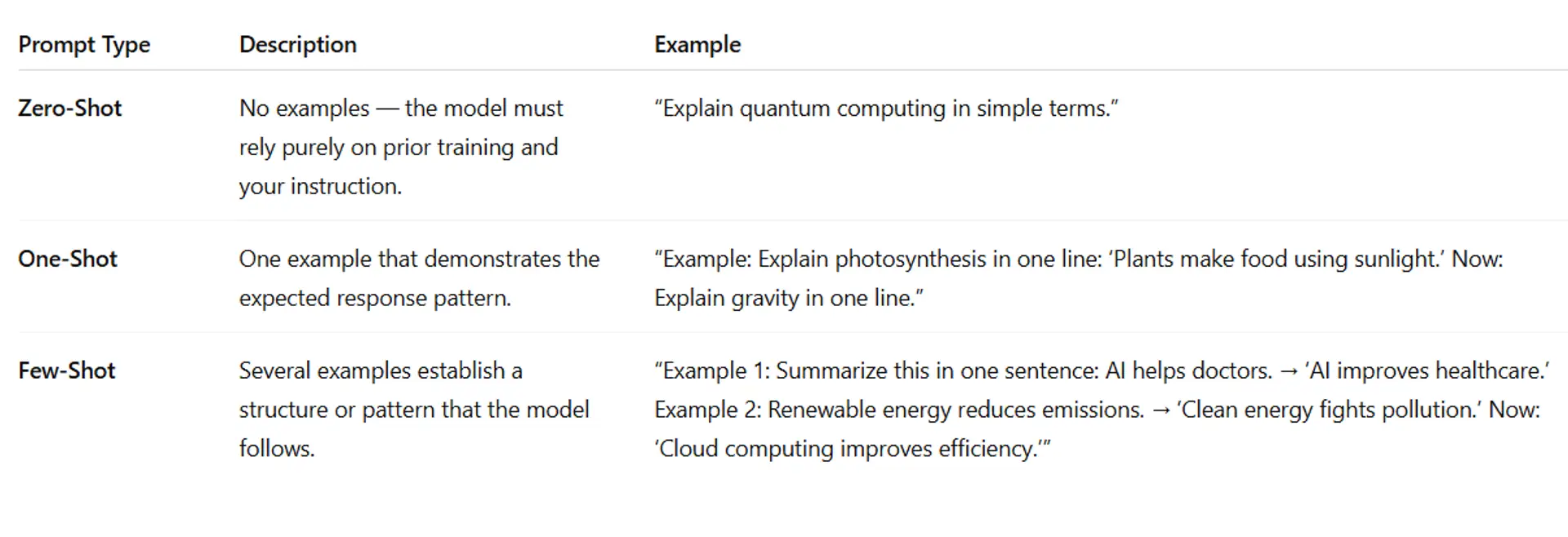The height and width of the screenshot is (537, 1568).
Task: Click the em dash in the Zero-Shot description
Action: point(387,109)
